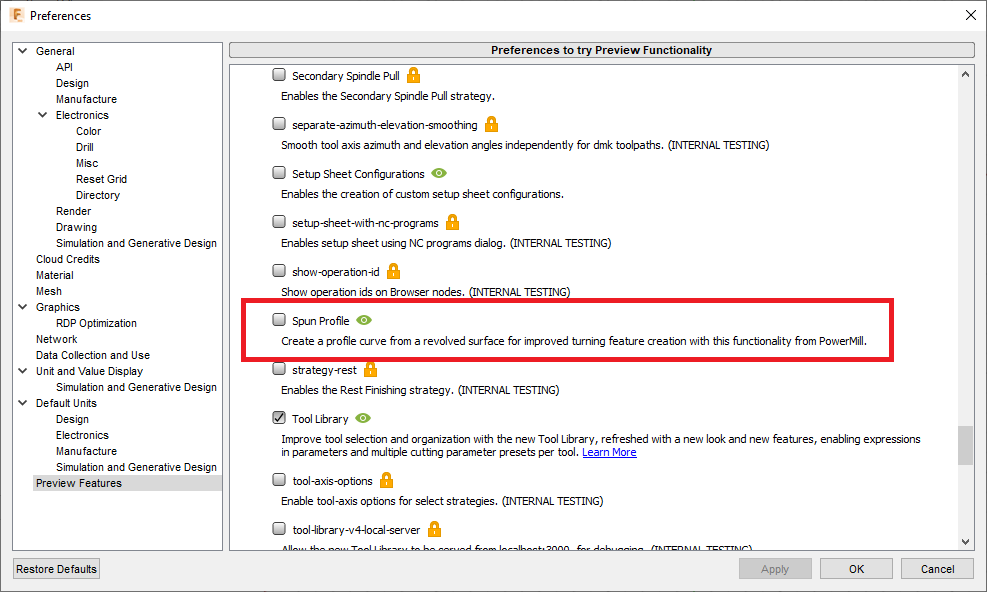Collapse the General tree node
Viewport: 987px width, 592px height.
coord(23,51)
